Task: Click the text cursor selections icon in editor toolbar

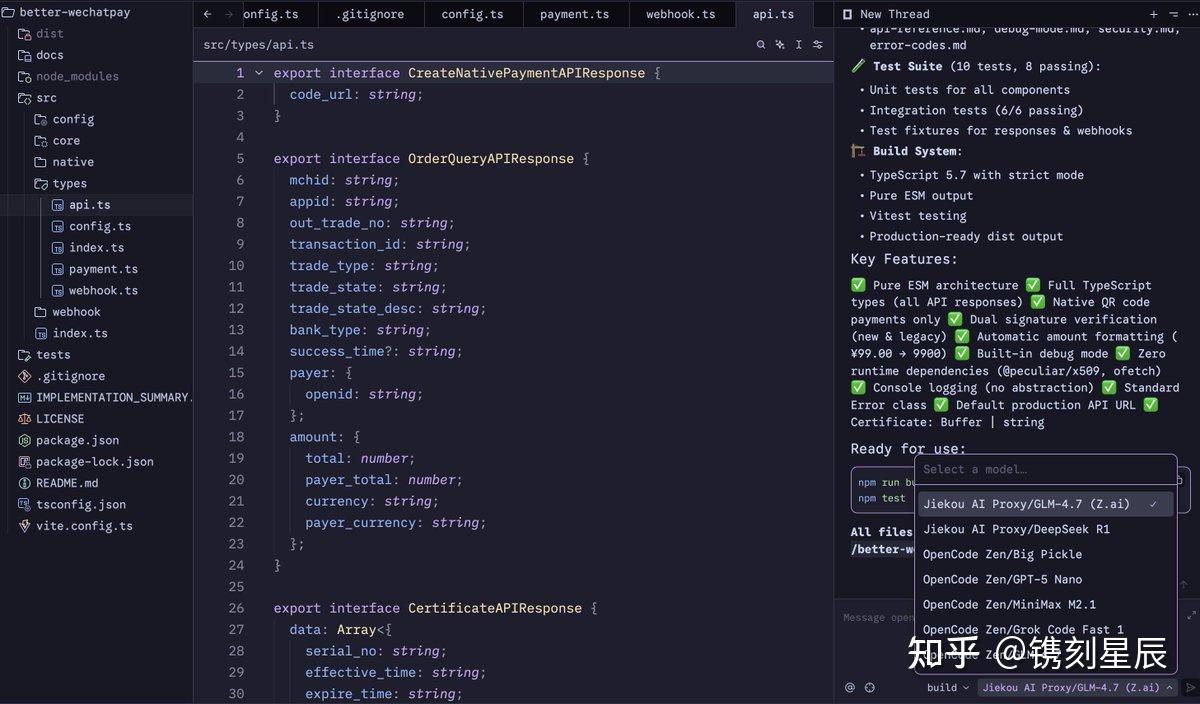Action: [x=799, y=45]
